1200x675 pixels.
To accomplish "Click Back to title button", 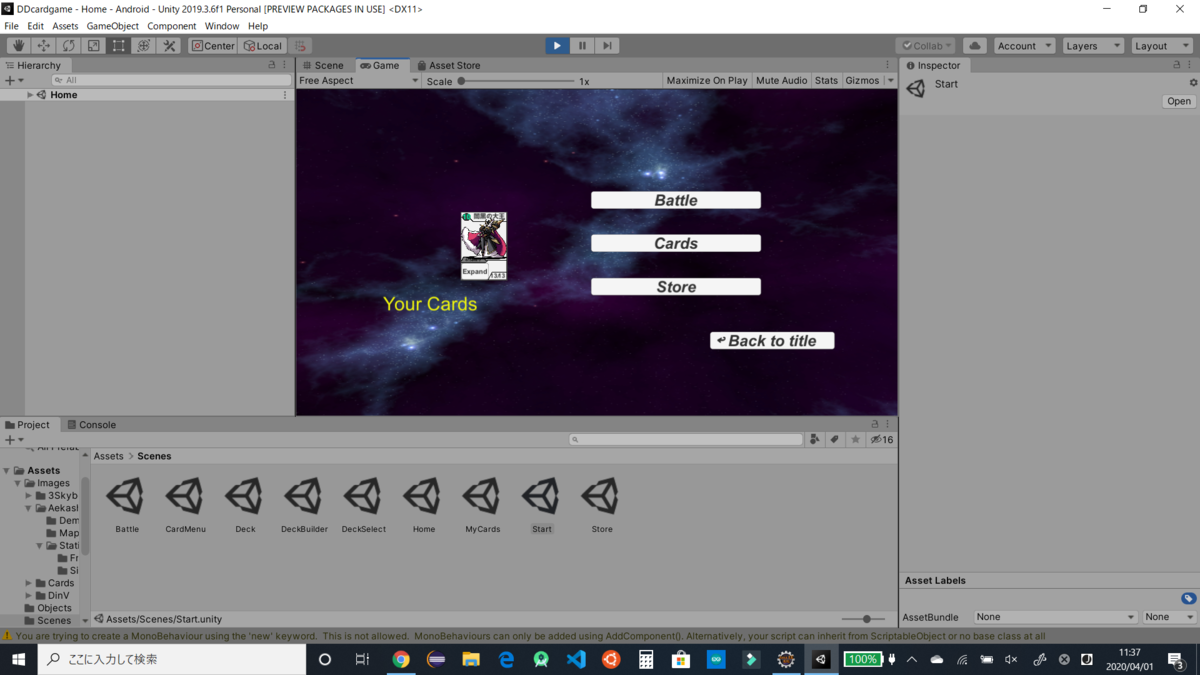I will [772, 341].
